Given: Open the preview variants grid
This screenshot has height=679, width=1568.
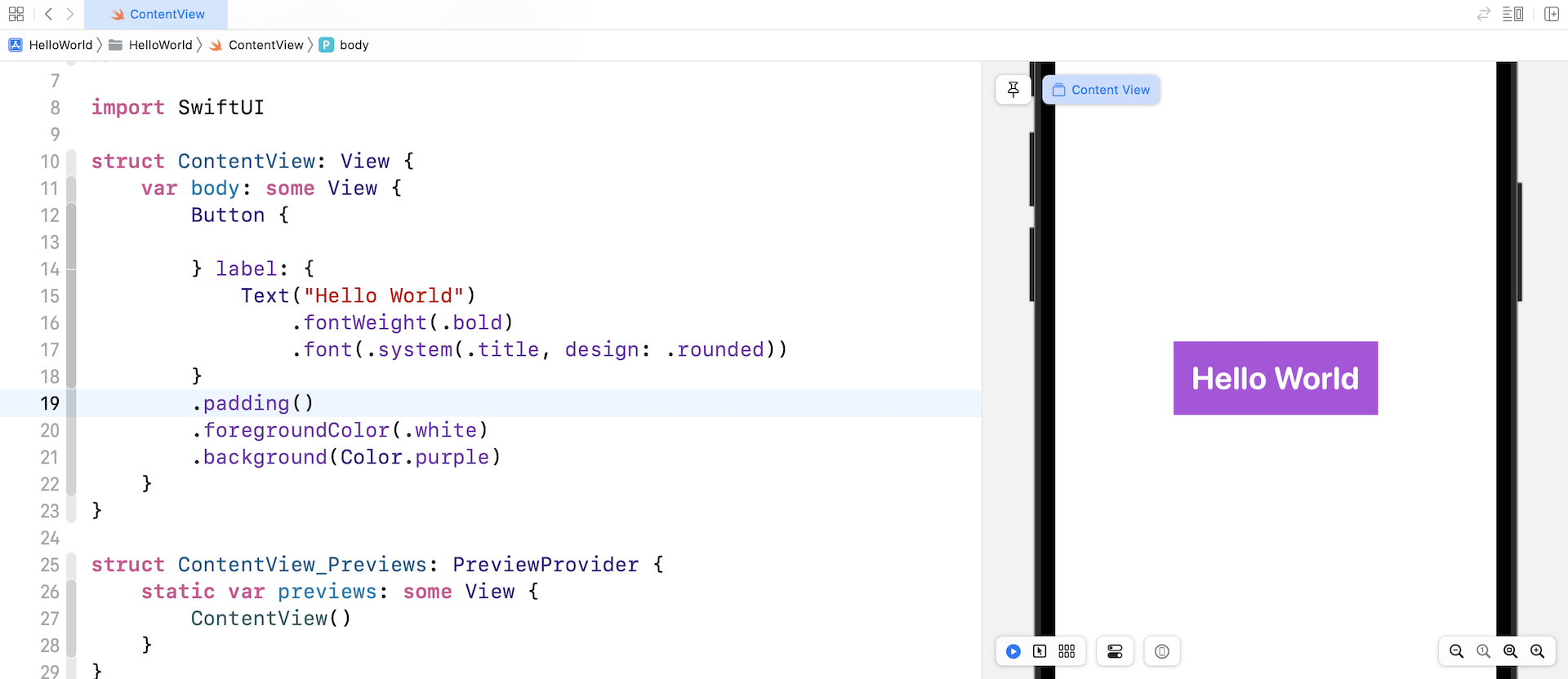Looking at the screenshot, I should coord(1067,651).
